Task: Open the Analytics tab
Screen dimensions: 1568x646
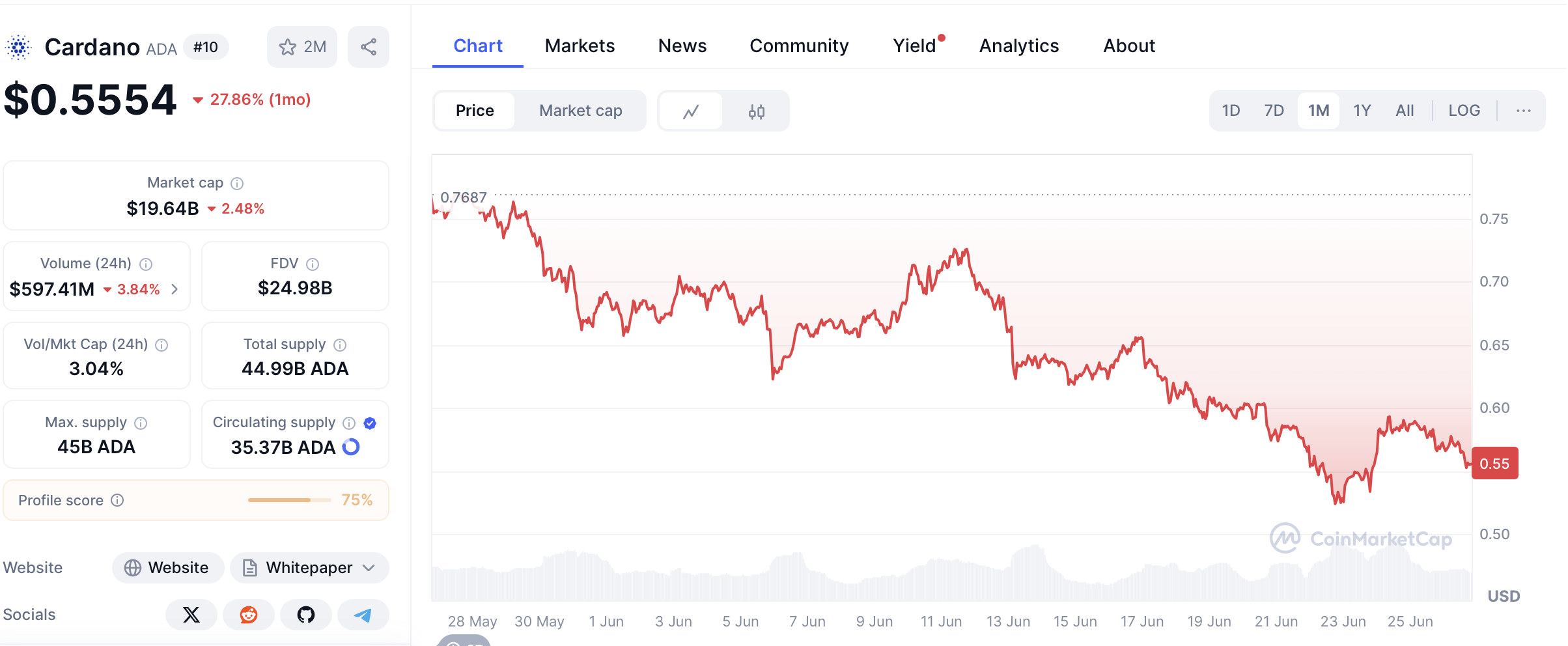Action: pos(1018,46)
